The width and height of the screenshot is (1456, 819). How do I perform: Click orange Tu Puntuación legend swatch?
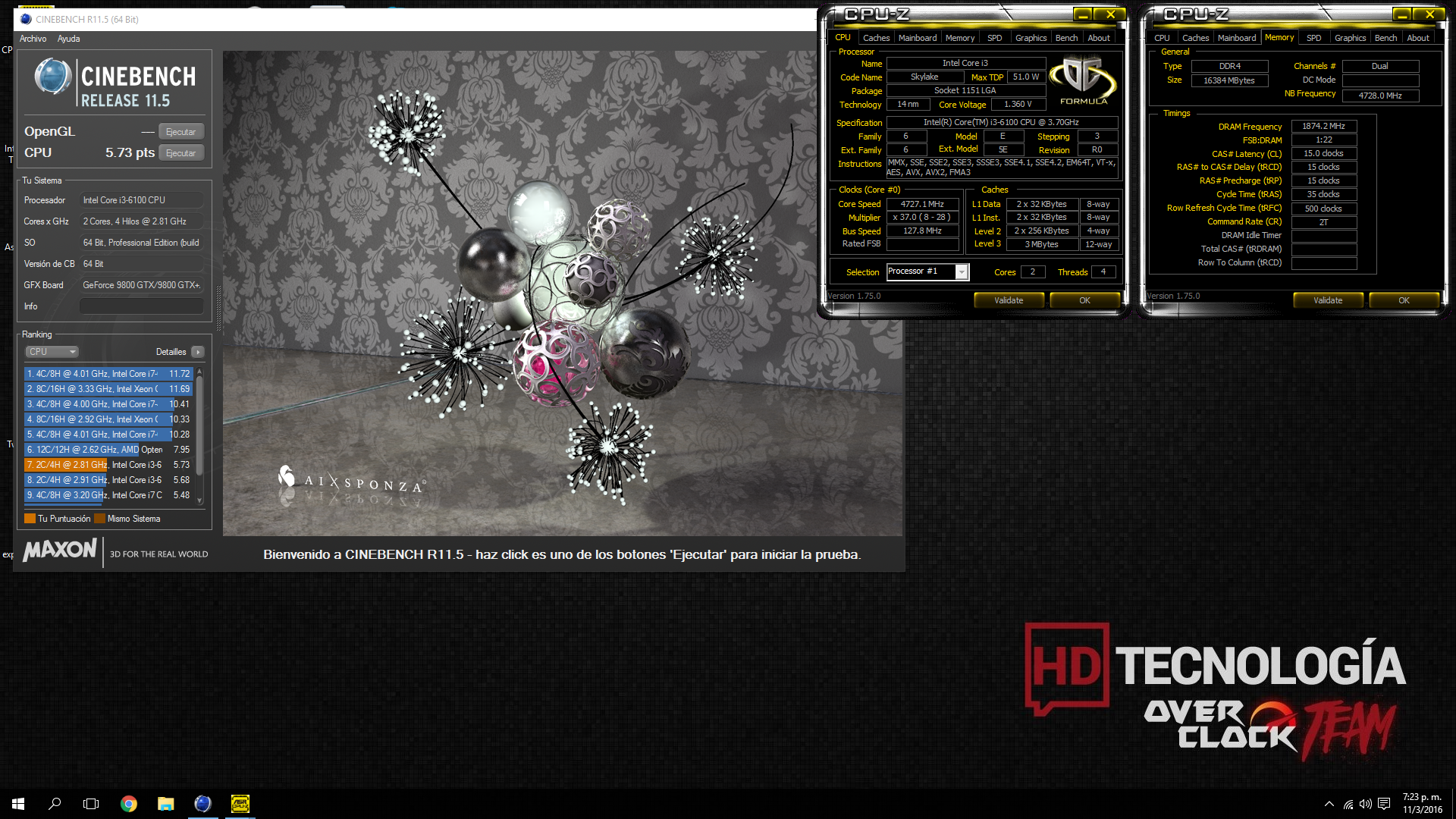coord(30,519)
